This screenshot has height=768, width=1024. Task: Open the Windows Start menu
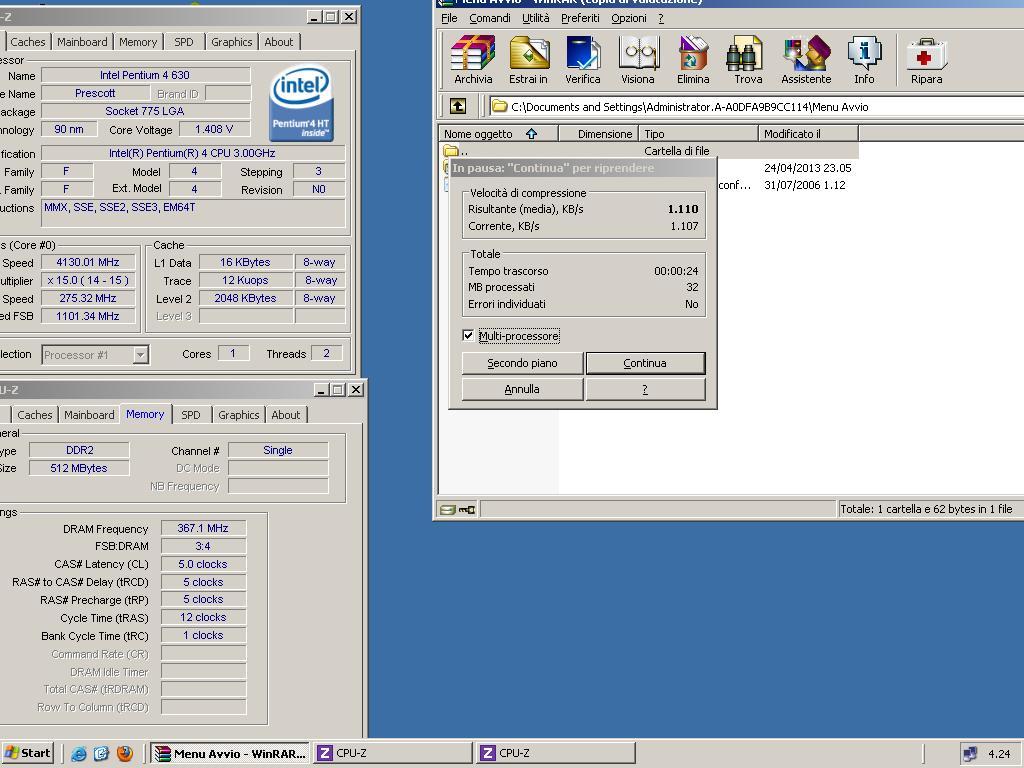(x=28, y=753)
